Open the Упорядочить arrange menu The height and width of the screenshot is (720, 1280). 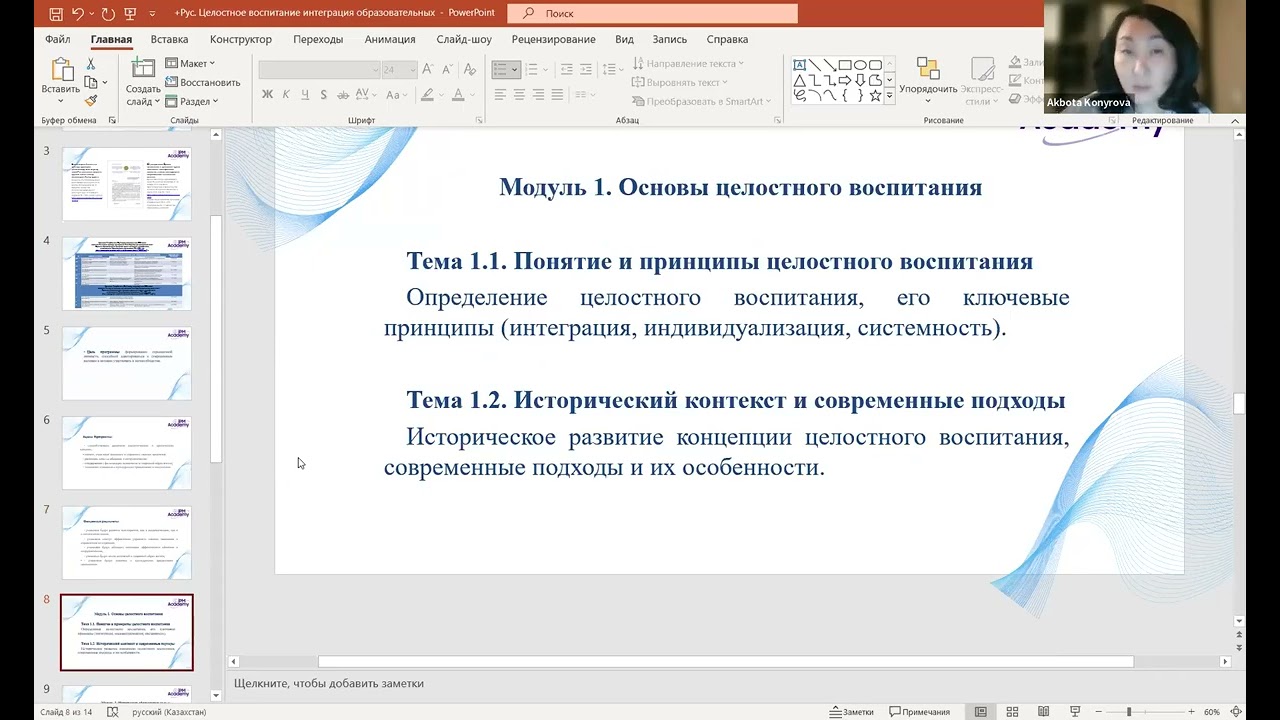928,80
